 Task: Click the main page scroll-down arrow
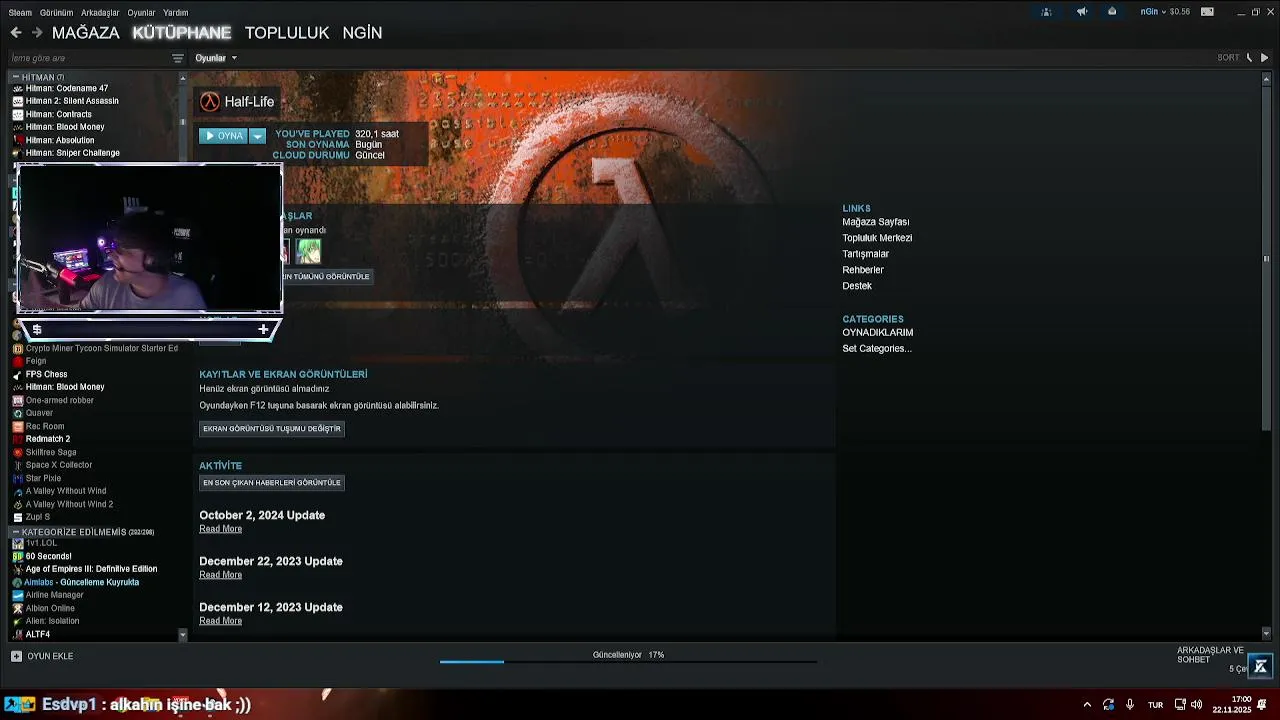[x=1267, y=633]
